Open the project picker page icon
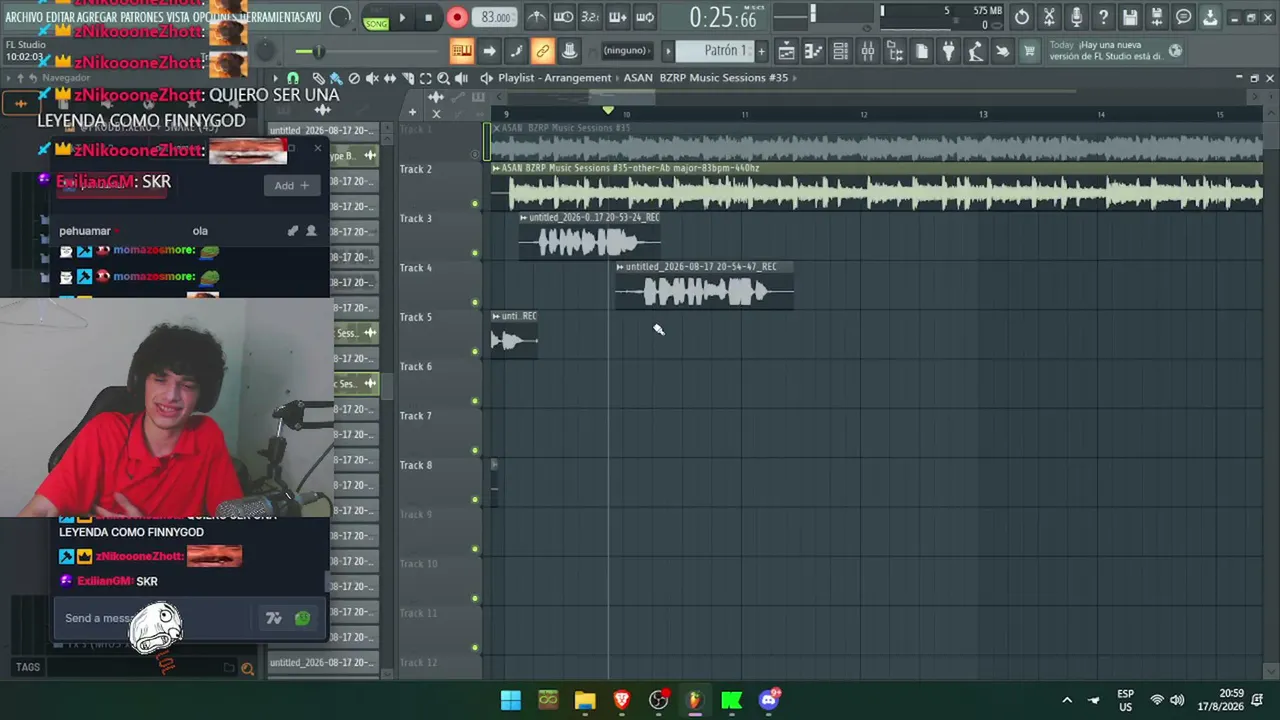This screenshot has width=1280, height=720. pos(922,51)
